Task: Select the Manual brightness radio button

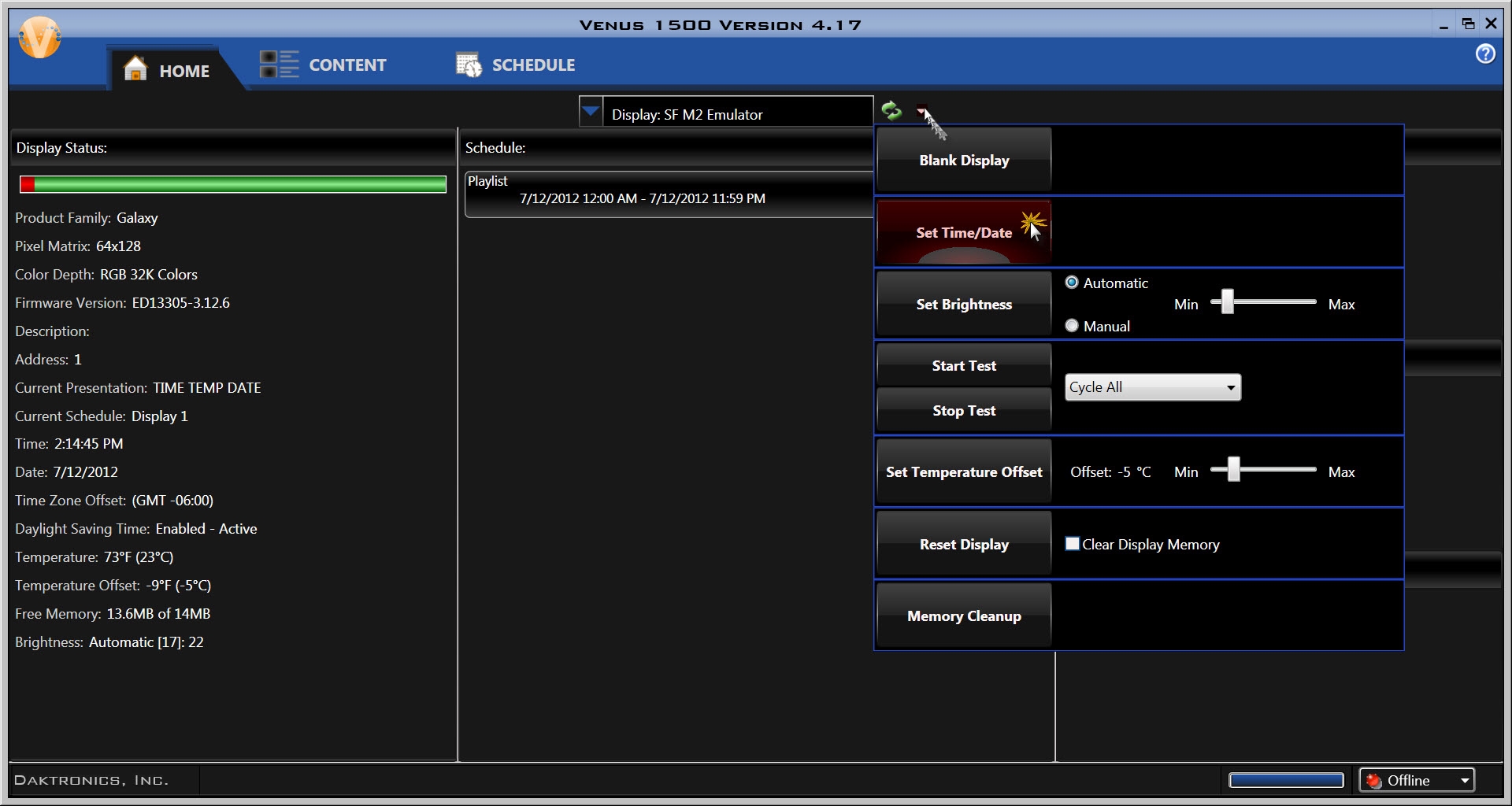Action: click(x=1072, y=326)
